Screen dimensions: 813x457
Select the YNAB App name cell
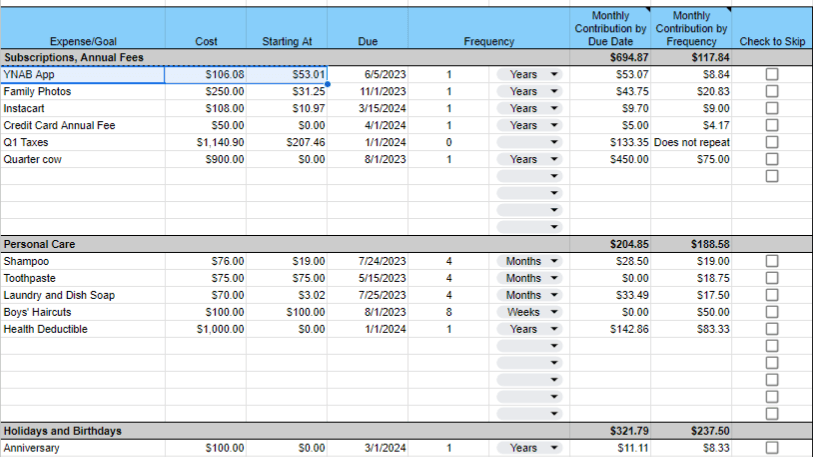click(x=83, y=74)
